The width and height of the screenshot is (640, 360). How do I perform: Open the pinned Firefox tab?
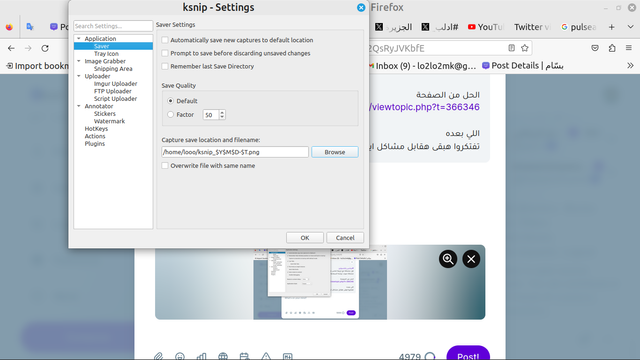pos(9,27)
